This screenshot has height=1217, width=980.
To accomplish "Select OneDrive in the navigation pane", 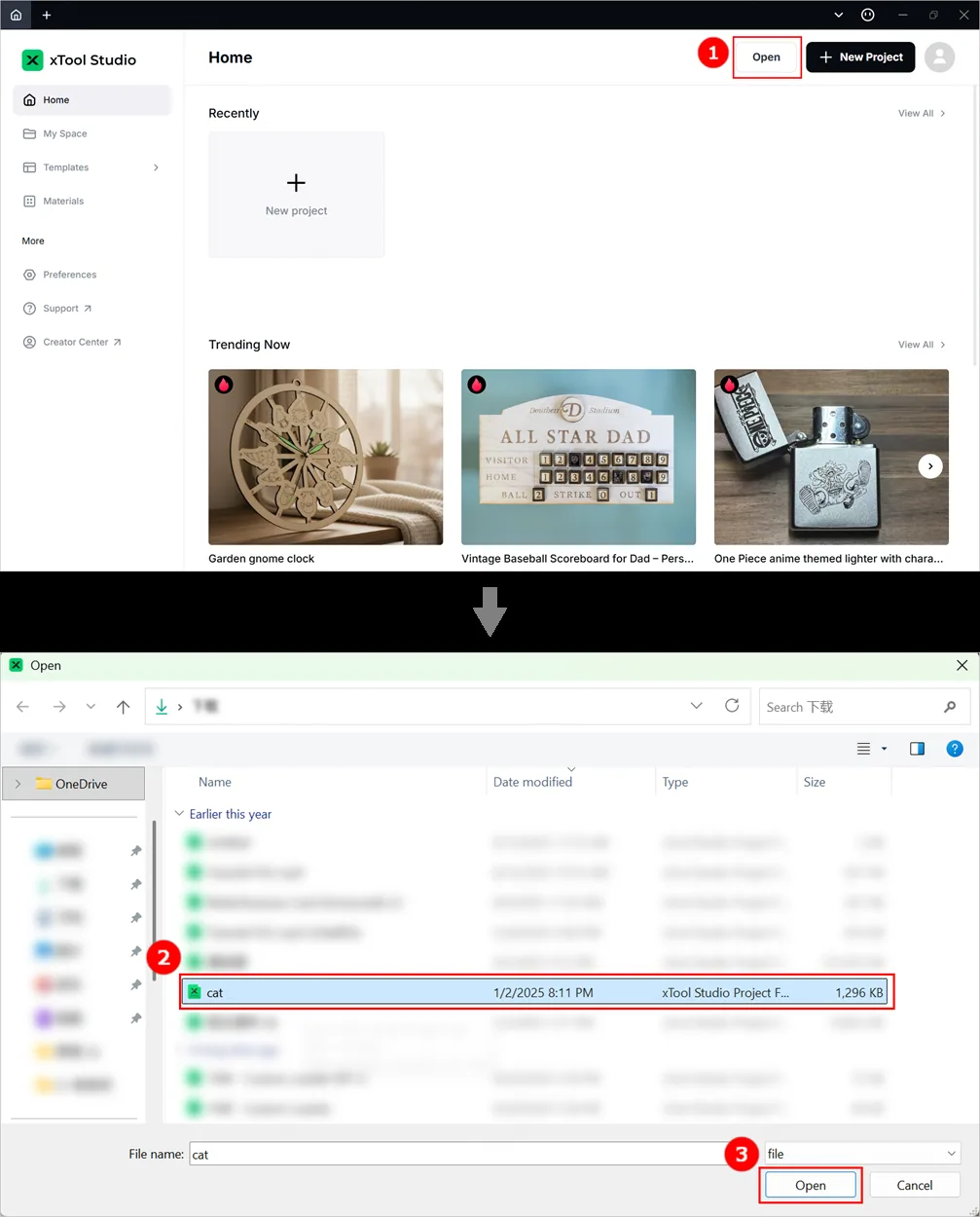I will (74, 784).
